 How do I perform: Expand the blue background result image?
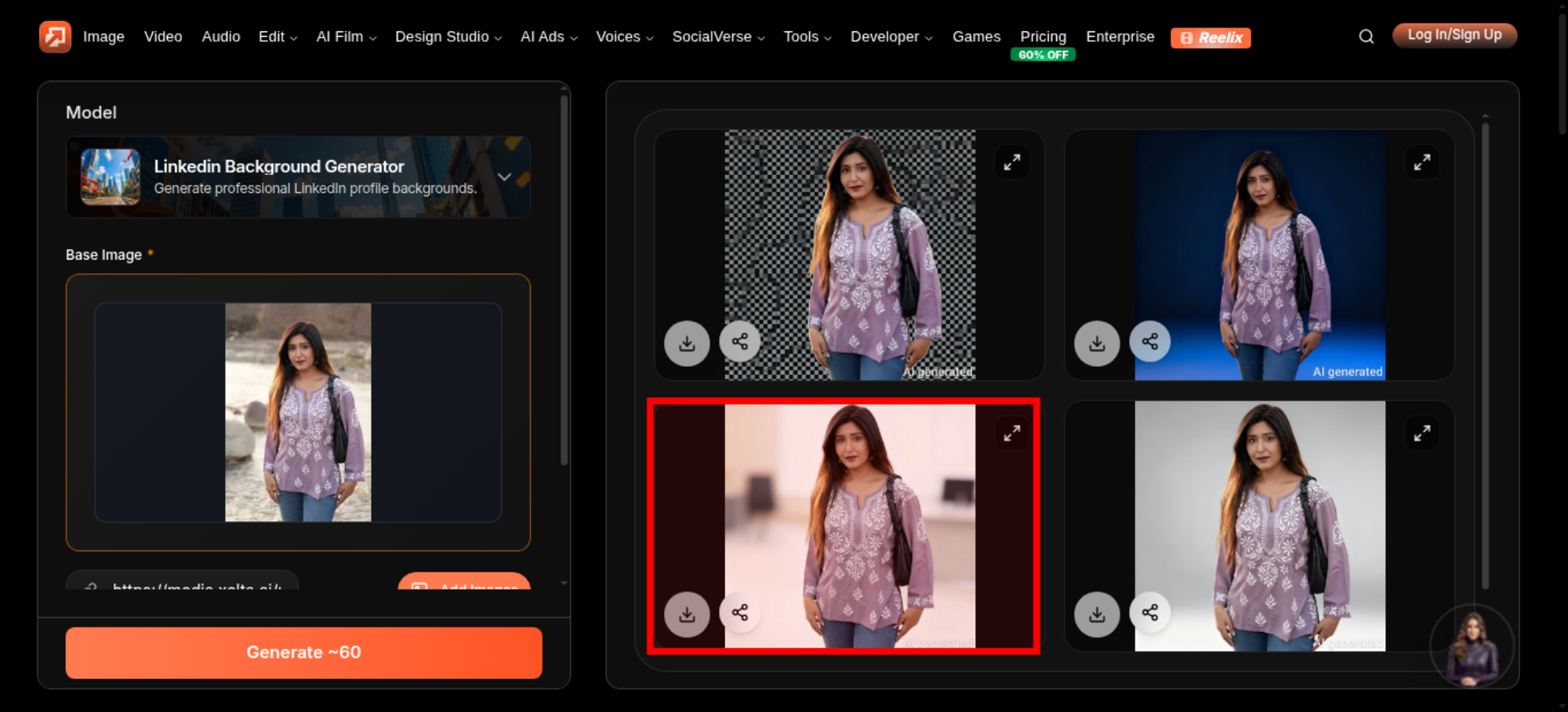tap(1422, 162)
